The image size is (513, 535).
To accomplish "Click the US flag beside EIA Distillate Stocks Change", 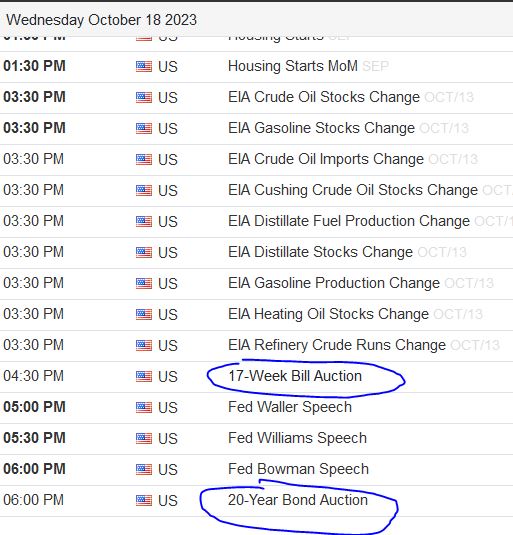I will click(x=144, y=252).
